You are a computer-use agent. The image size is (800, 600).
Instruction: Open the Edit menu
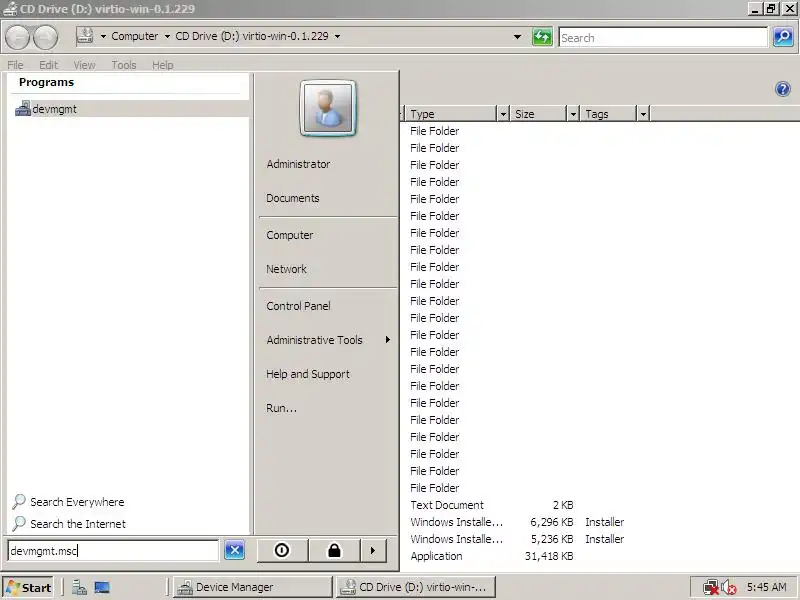click(x=48, y=65)
